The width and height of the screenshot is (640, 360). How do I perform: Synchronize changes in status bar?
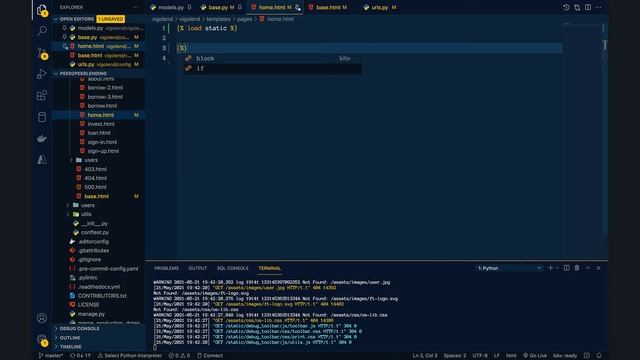(x=80, y=356)
